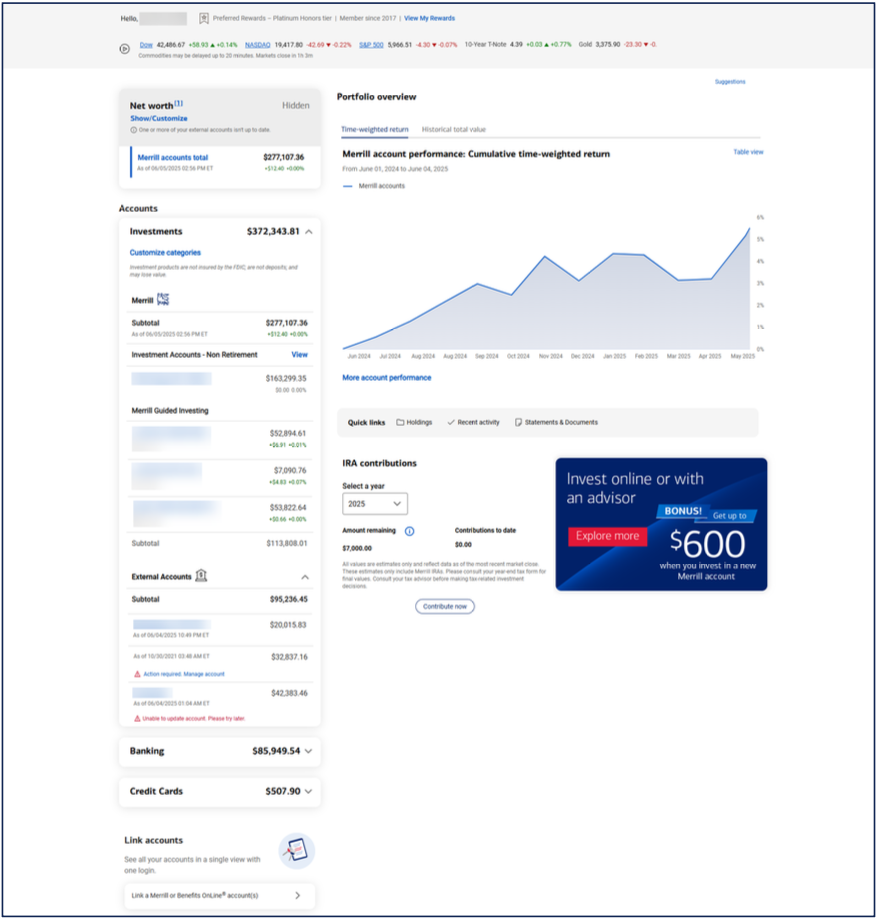This screenshot has height=919, width=878.
Task: Select the Time-weighted return tab
Action: [x=375, y=130]
